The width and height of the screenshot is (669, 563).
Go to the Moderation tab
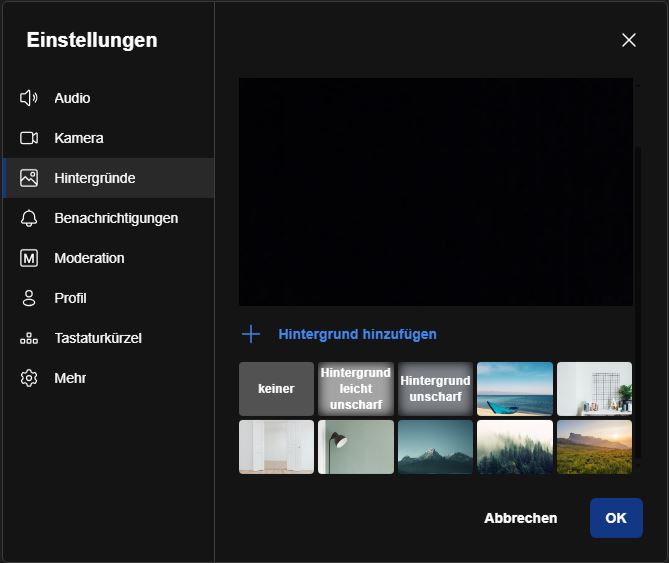pyautogui.click(x=108, y=258)
